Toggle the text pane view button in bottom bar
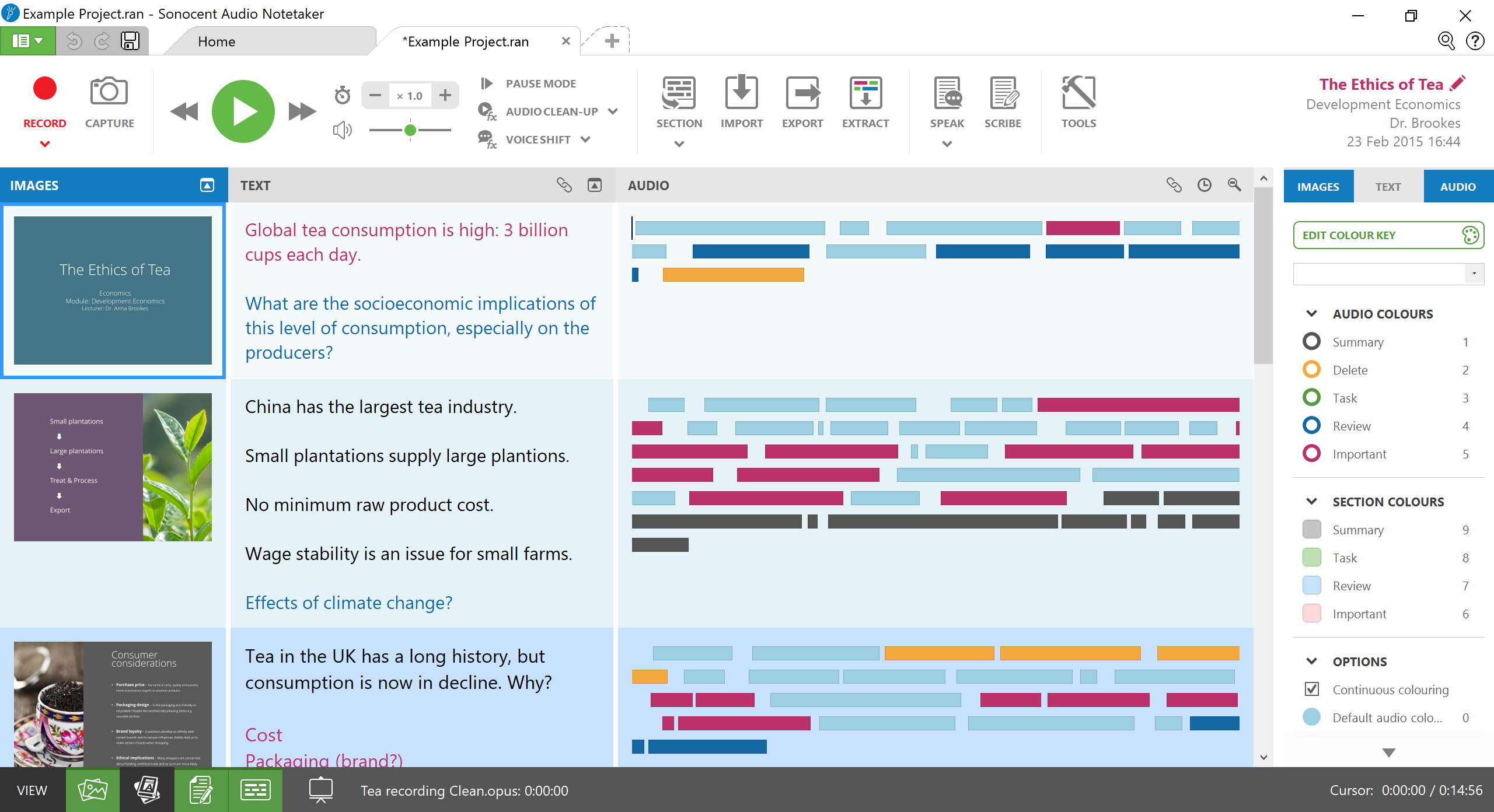The height and width of the screenshot is (812, 1494). 201,790
